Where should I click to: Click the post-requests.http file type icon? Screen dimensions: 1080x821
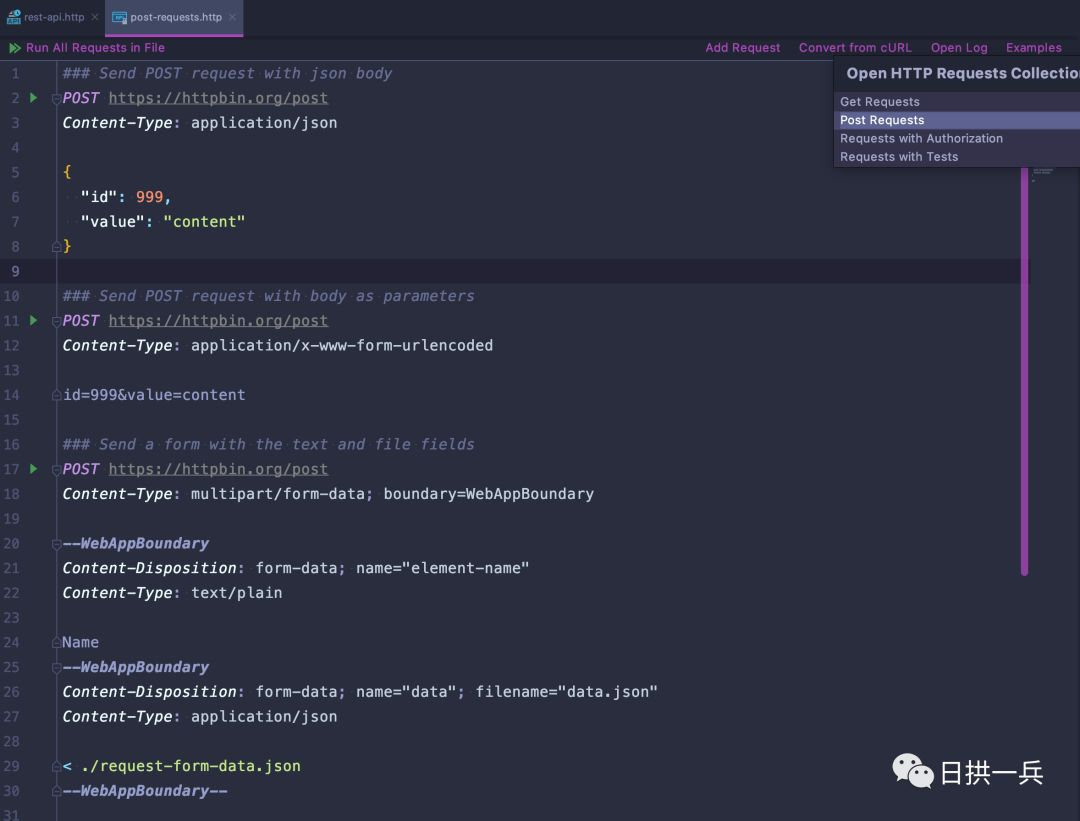119,17
